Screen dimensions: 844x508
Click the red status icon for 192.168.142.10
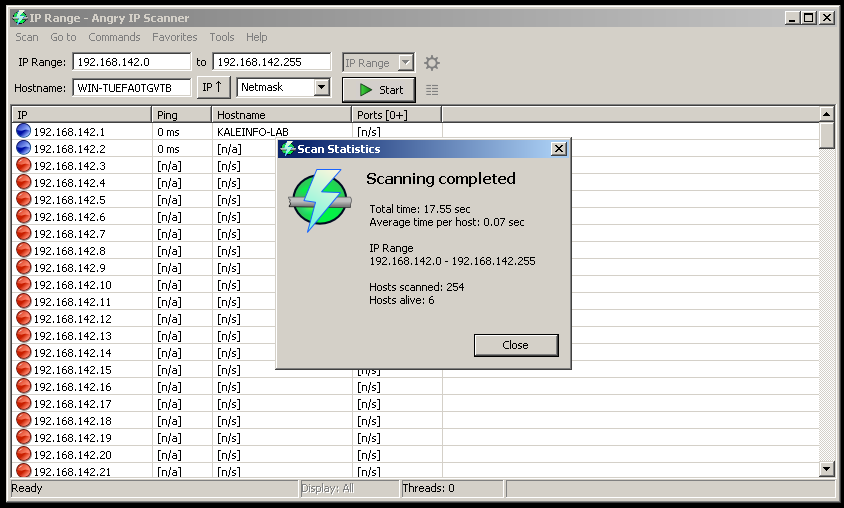tap(24, 284)
